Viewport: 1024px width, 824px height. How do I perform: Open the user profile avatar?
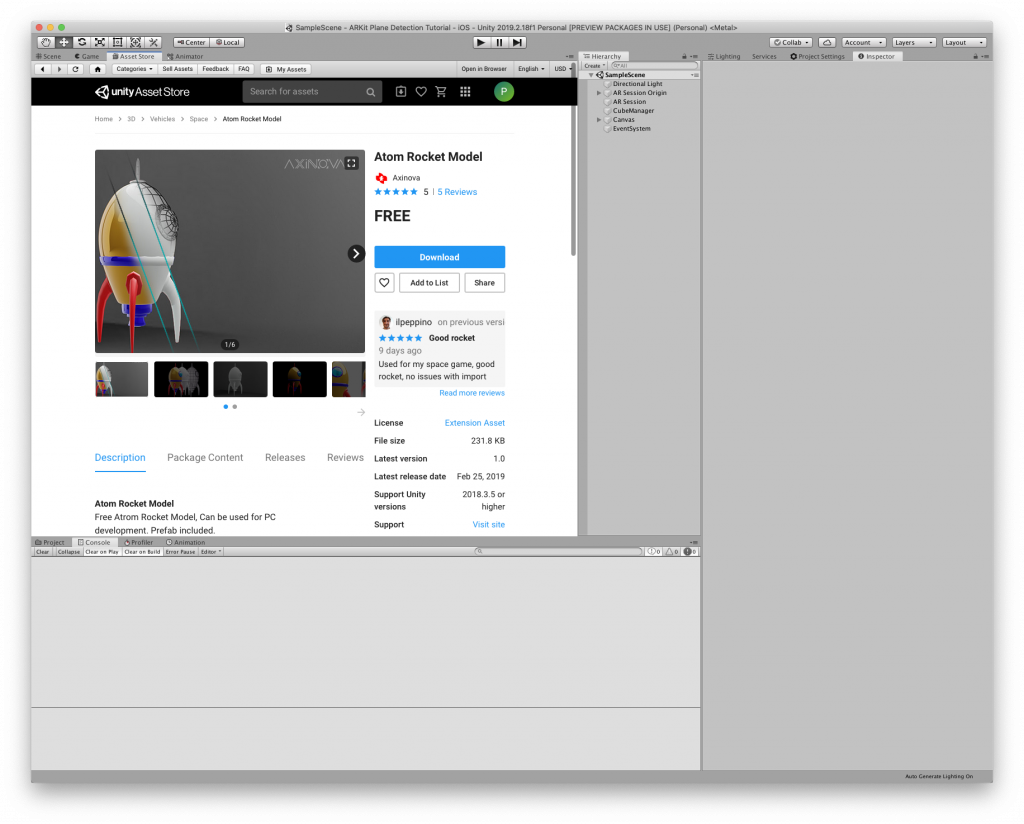pos(504,92)
